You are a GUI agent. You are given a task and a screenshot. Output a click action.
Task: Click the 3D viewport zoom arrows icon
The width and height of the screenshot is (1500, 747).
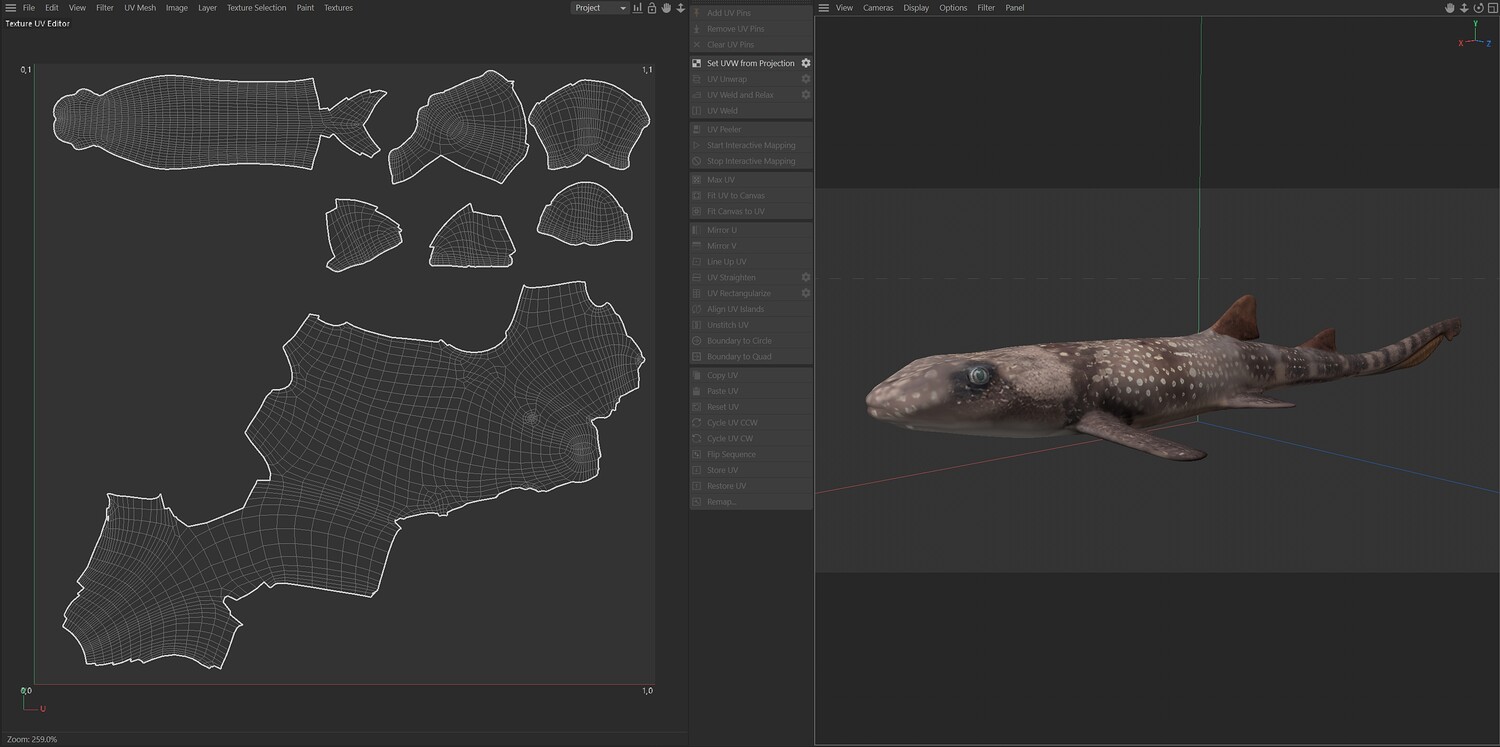point(1463,8)
